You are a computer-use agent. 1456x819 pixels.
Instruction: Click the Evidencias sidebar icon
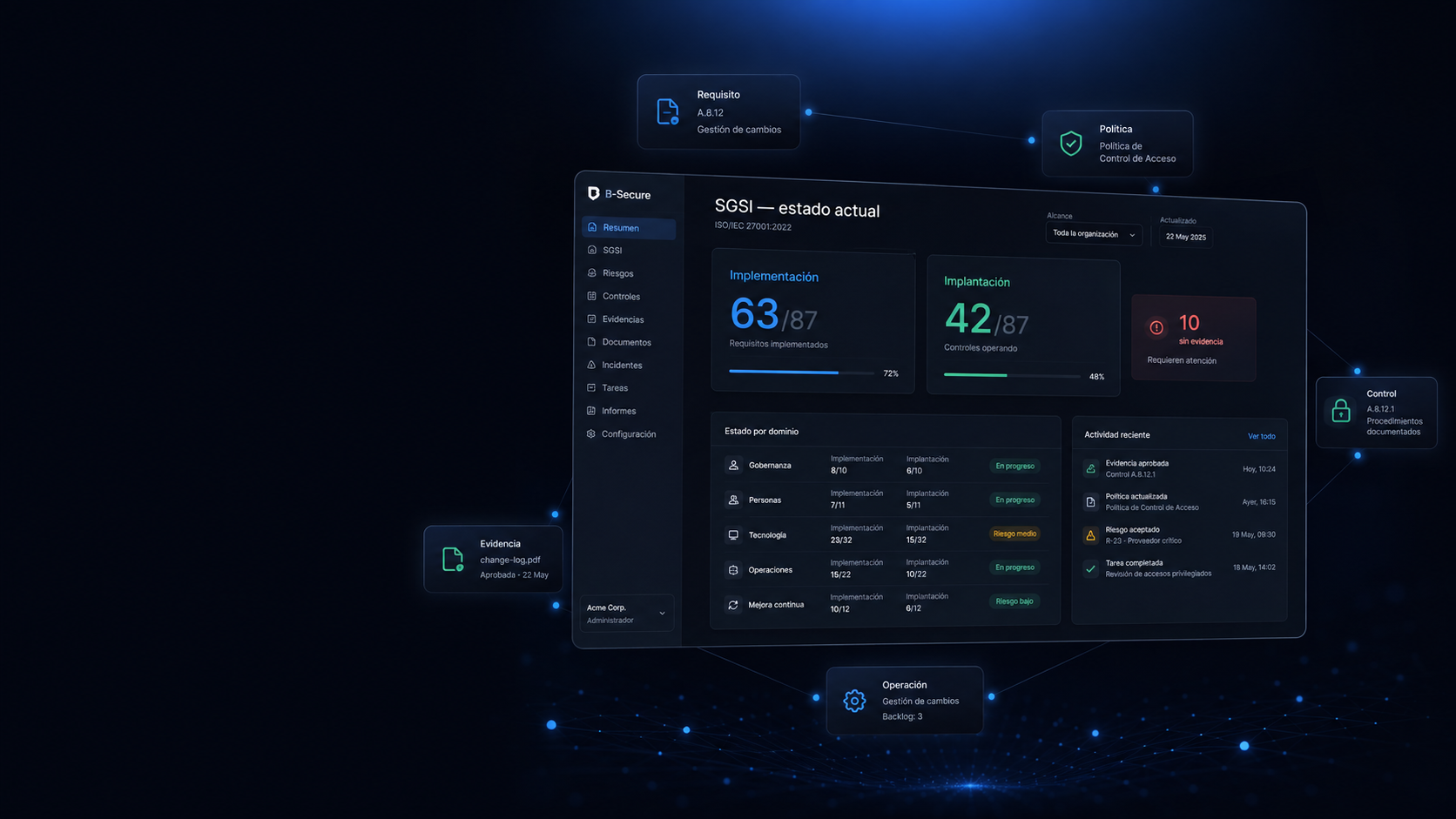pos(592,319)
